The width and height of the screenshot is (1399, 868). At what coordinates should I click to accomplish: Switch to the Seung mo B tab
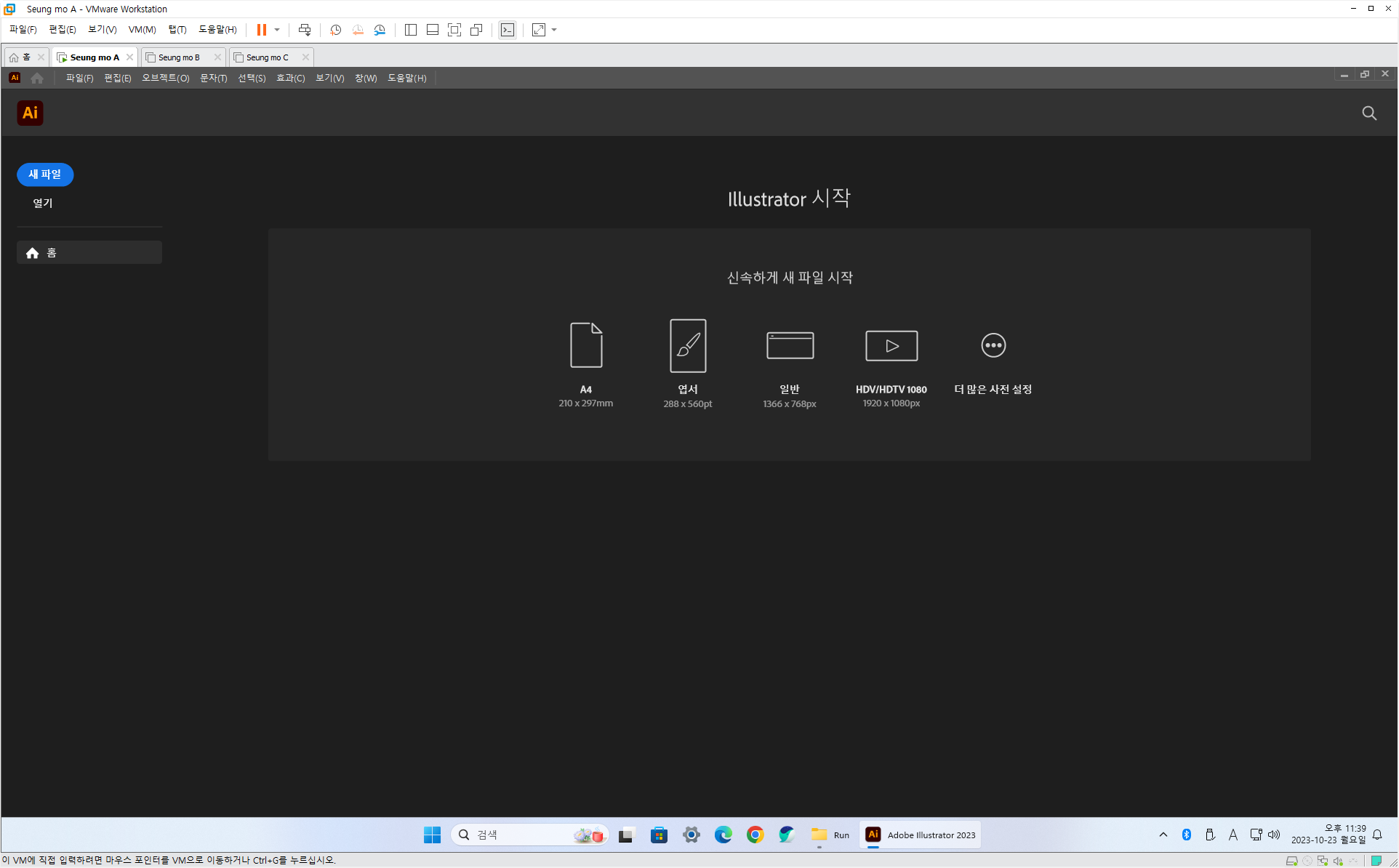(179, 57)
